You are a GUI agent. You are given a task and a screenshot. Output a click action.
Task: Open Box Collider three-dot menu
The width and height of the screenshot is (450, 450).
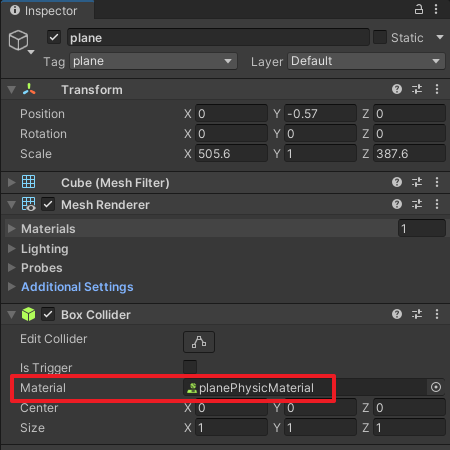[x=437, y=314]
